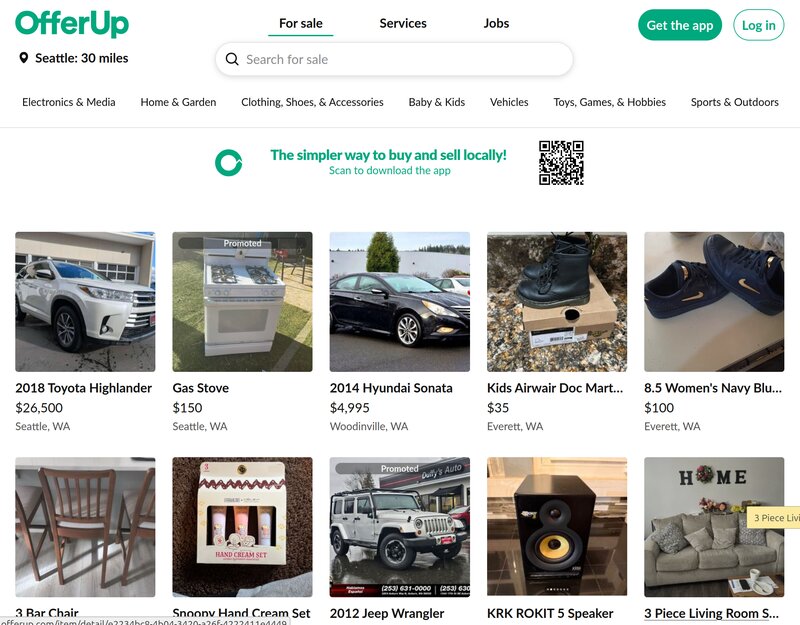800x625 pixels.
Task: Click the Log in button
Action: [758, 25]
